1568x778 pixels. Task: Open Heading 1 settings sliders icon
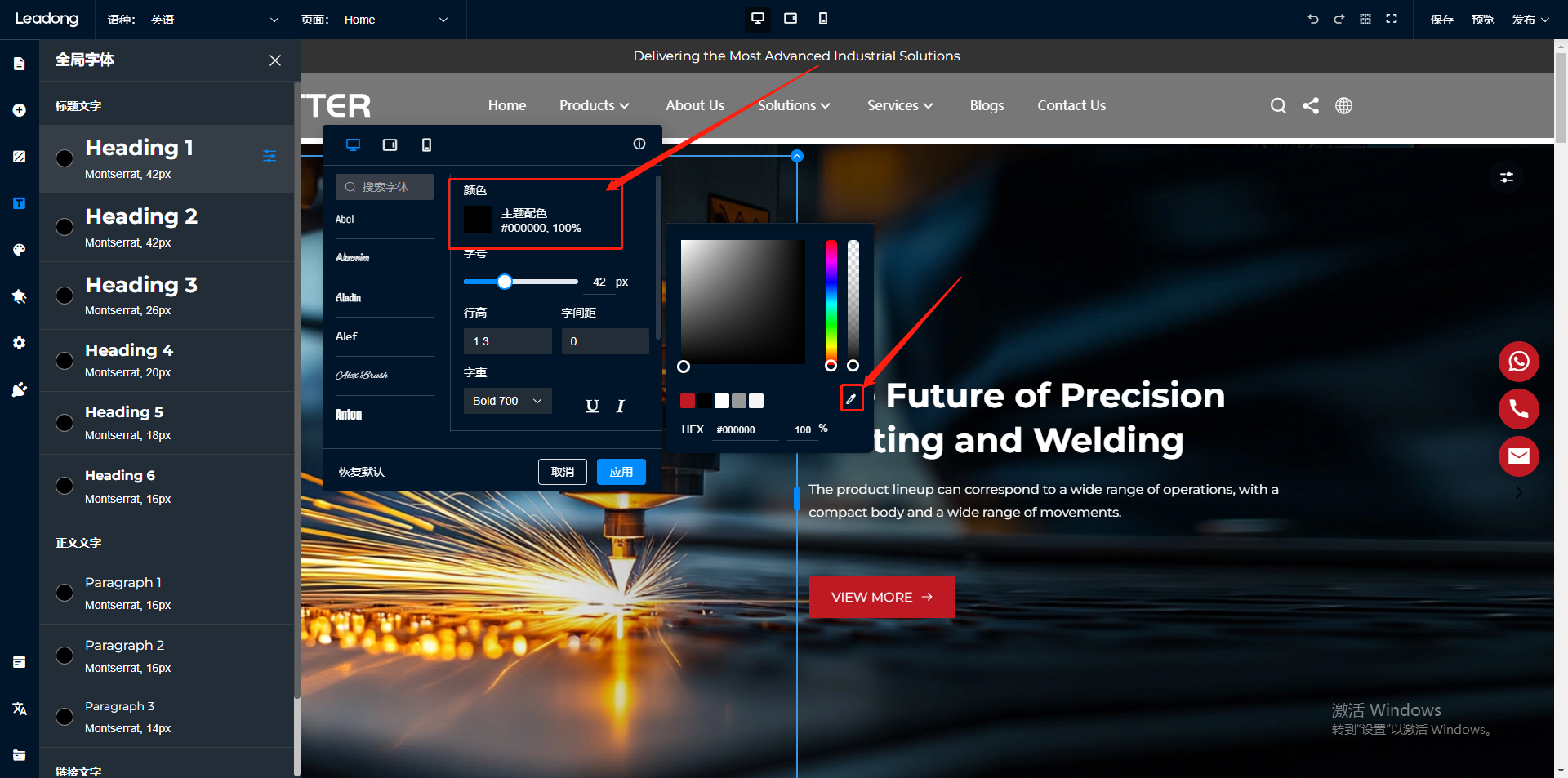tap(269, 157)
